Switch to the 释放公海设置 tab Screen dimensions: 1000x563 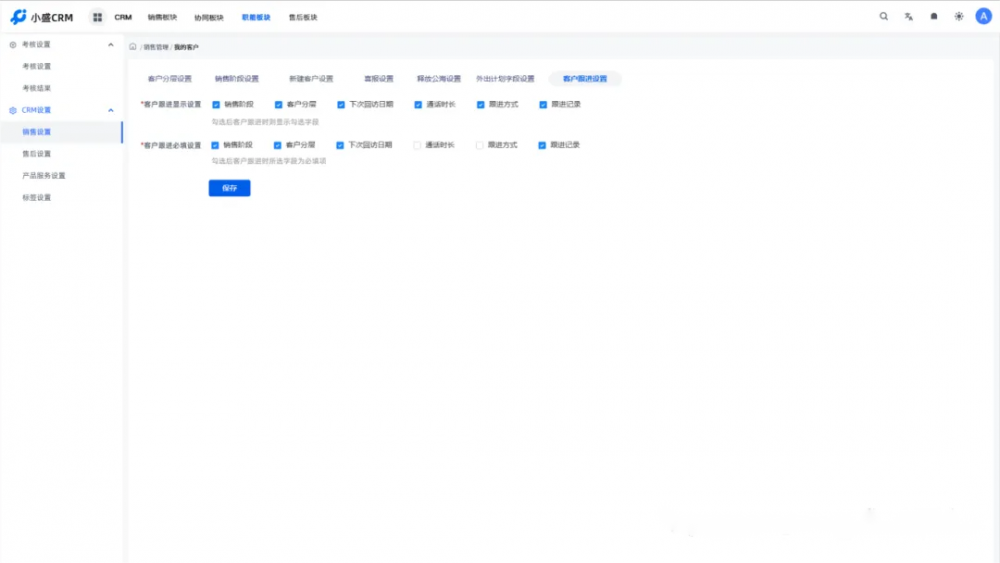[439, 79]
